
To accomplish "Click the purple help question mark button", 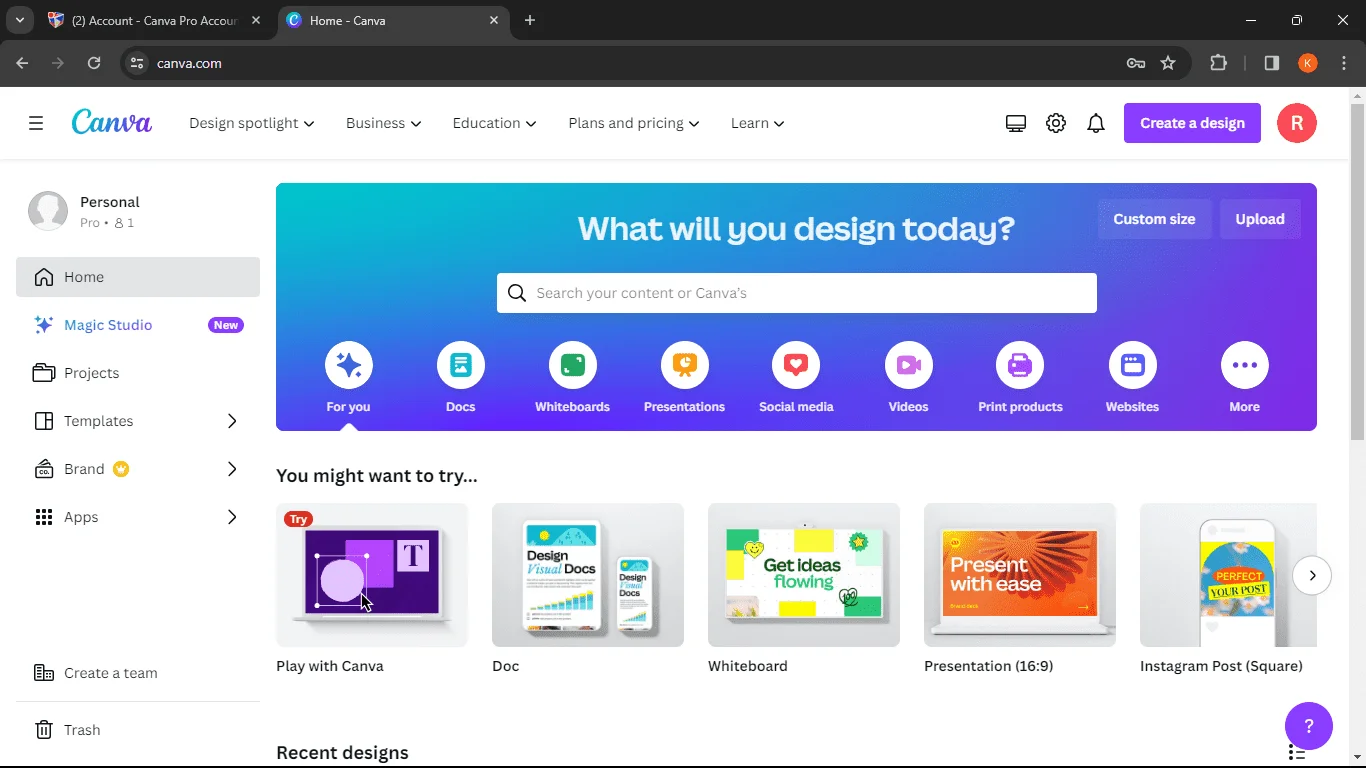I will pos(1309,726).
